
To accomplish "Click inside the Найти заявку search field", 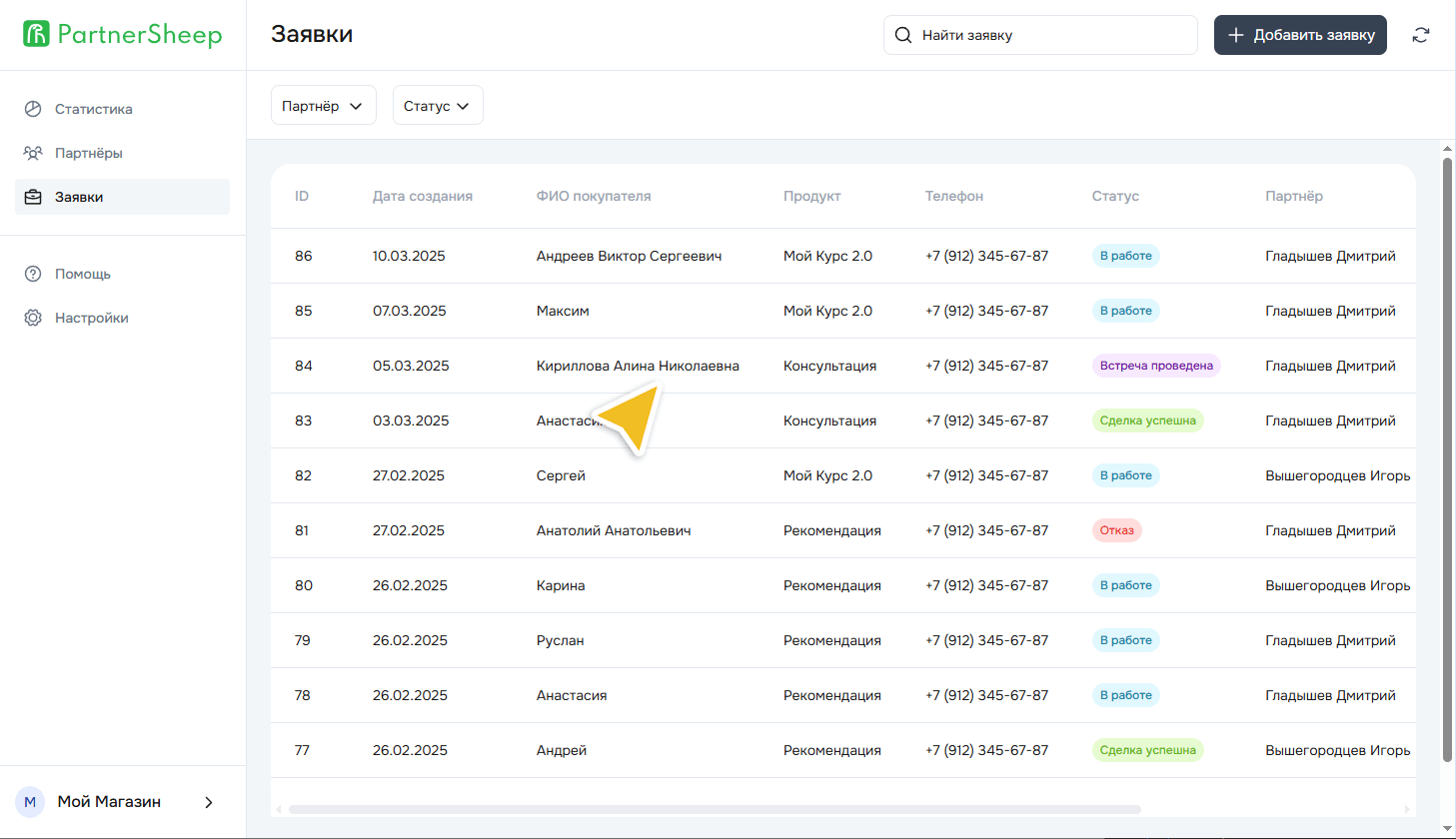I will [x=1039, y=34].
